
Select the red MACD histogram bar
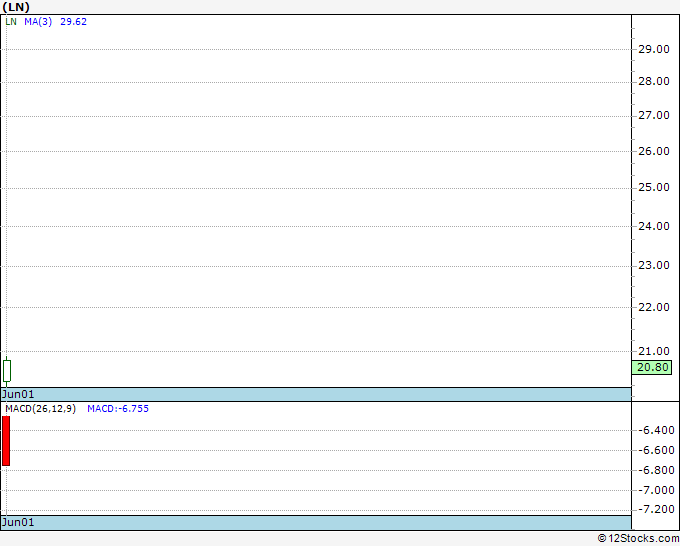(6, 441)
